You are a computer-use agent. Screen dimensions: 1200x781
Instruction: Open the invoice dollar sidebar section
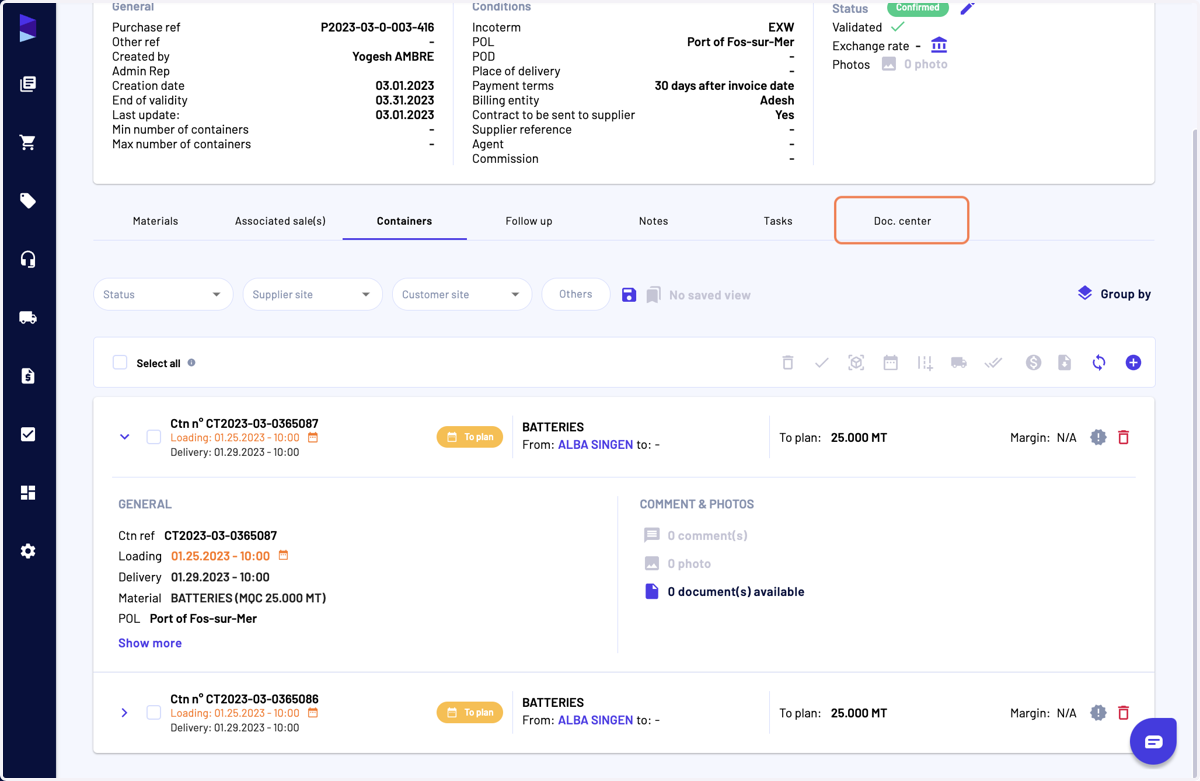28,376
